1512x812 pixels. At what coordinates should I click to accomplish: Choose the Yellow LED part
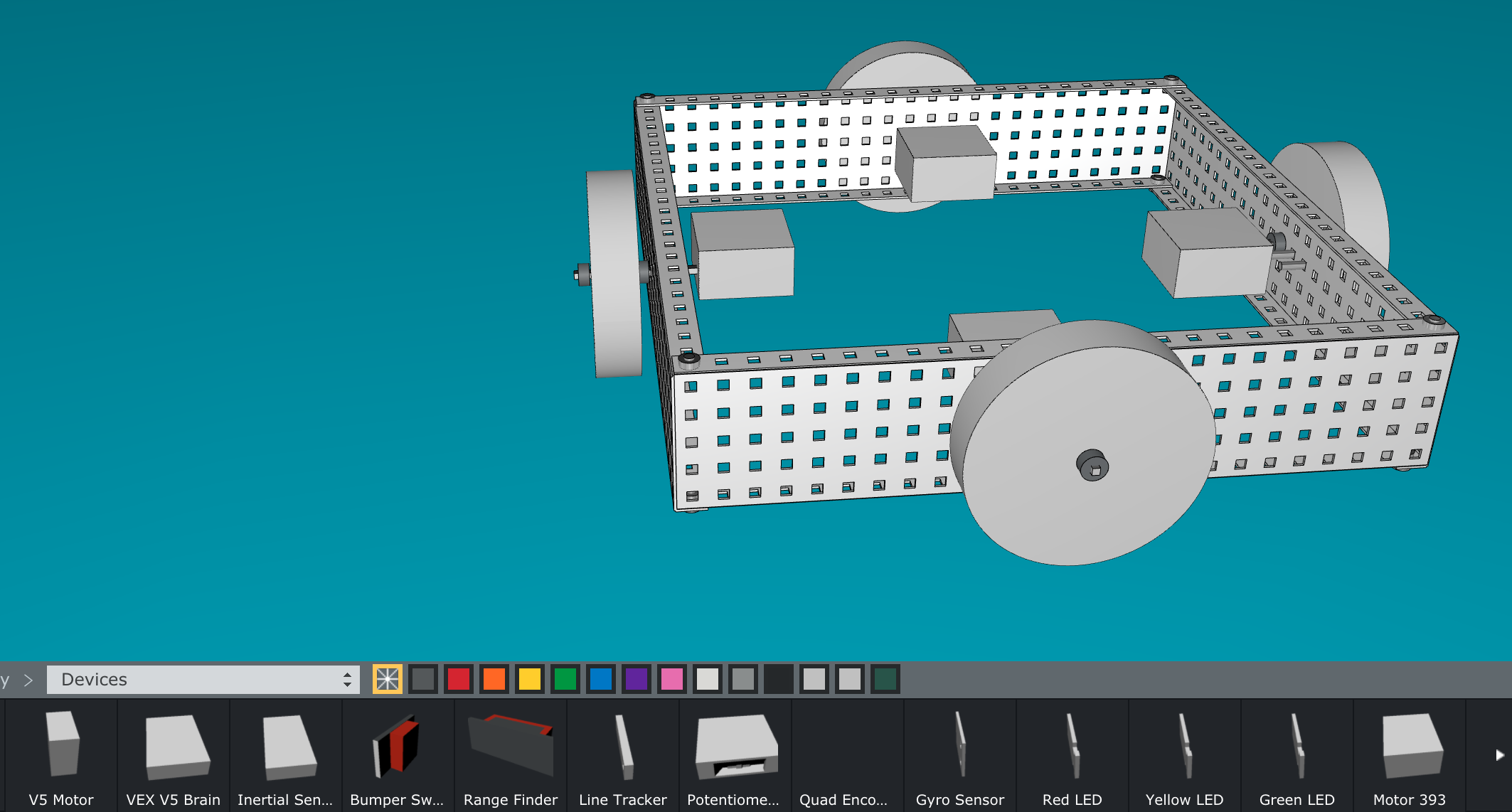point(1185,756)
